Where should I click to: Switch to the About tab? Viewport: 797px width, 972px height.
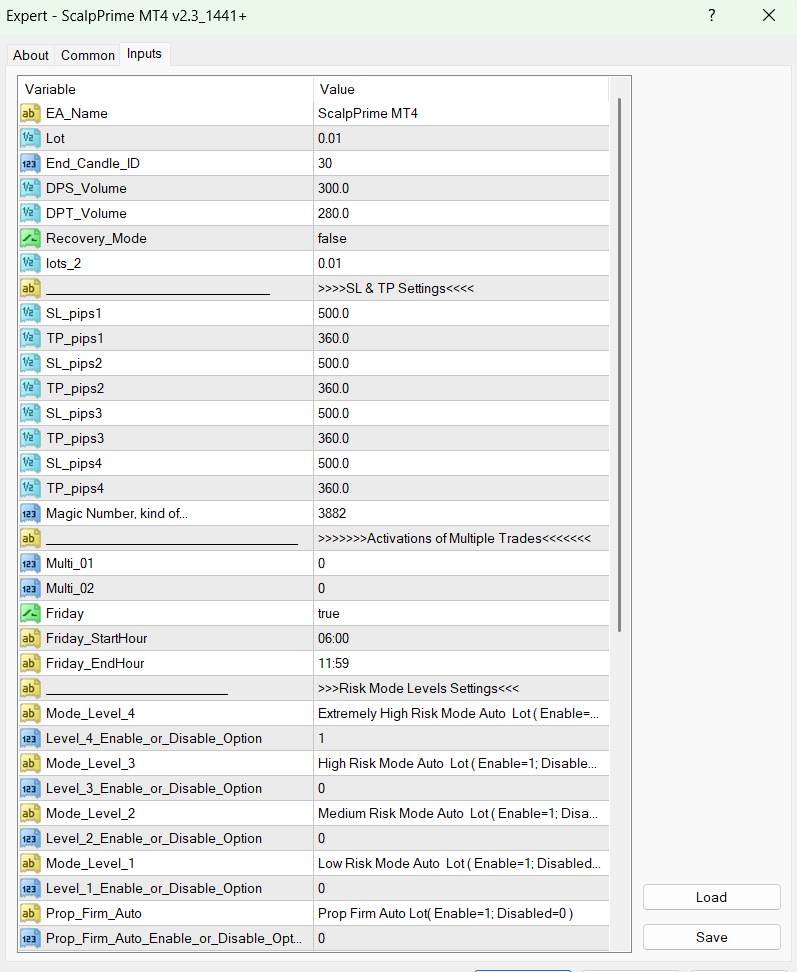(x=31, y=55)
